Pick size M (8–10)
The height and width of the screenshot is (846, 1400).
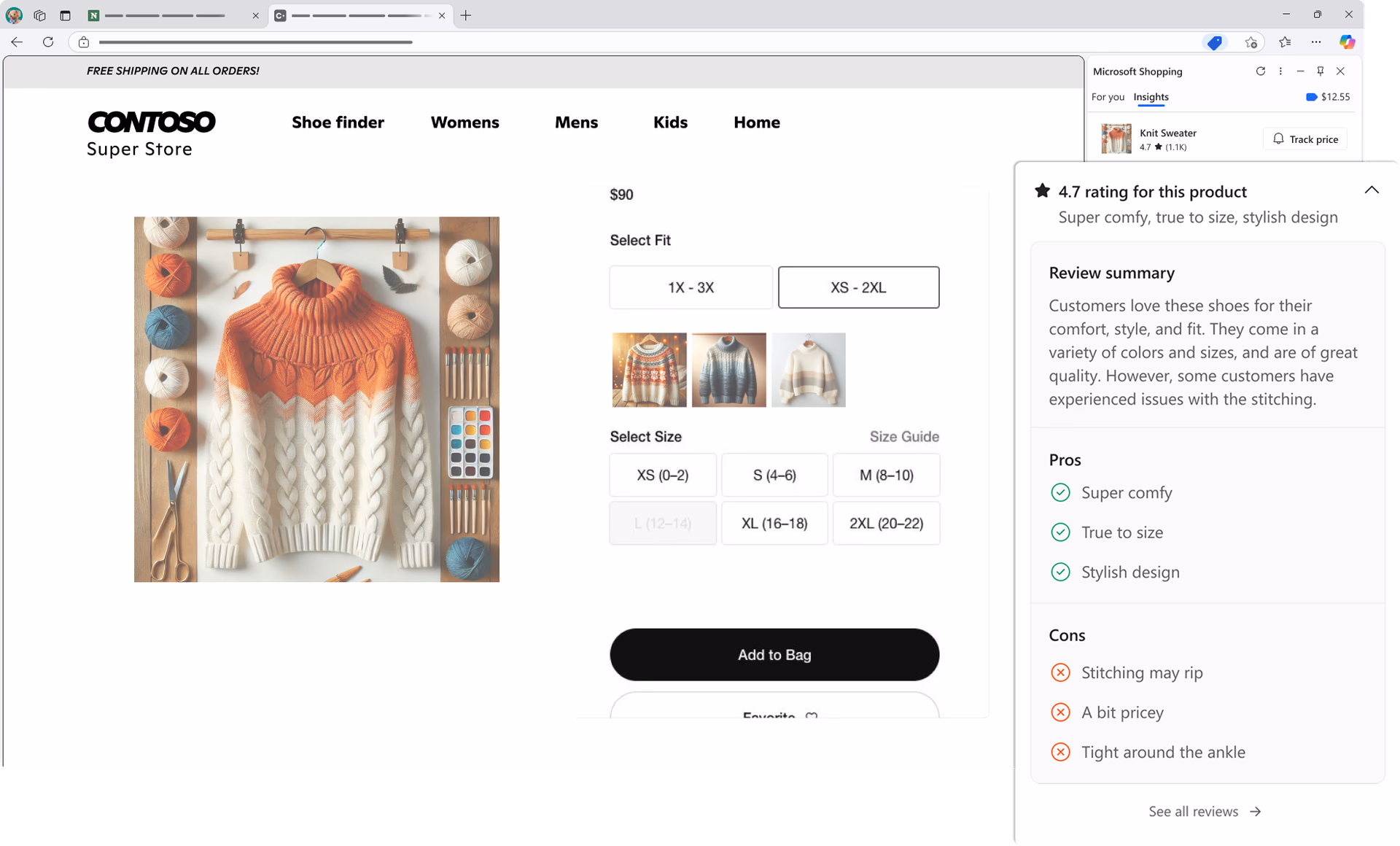(x=886, y=476)
